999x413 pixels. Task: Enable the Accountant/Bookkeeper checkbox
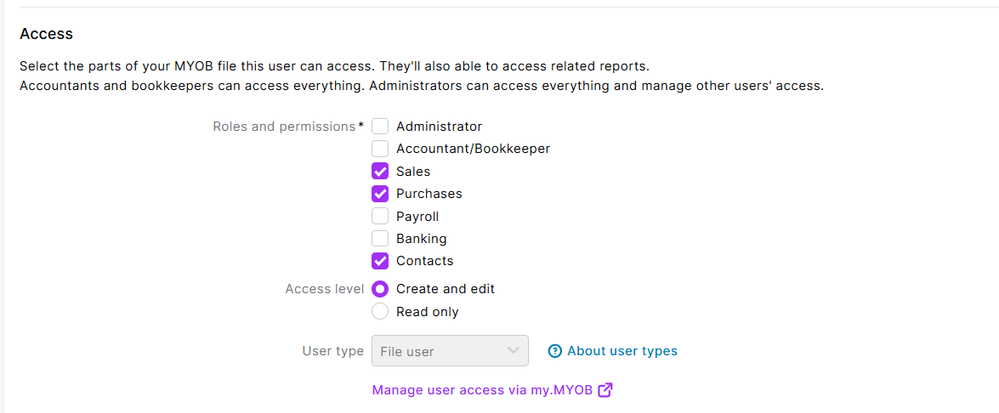(x=380, y=149)
